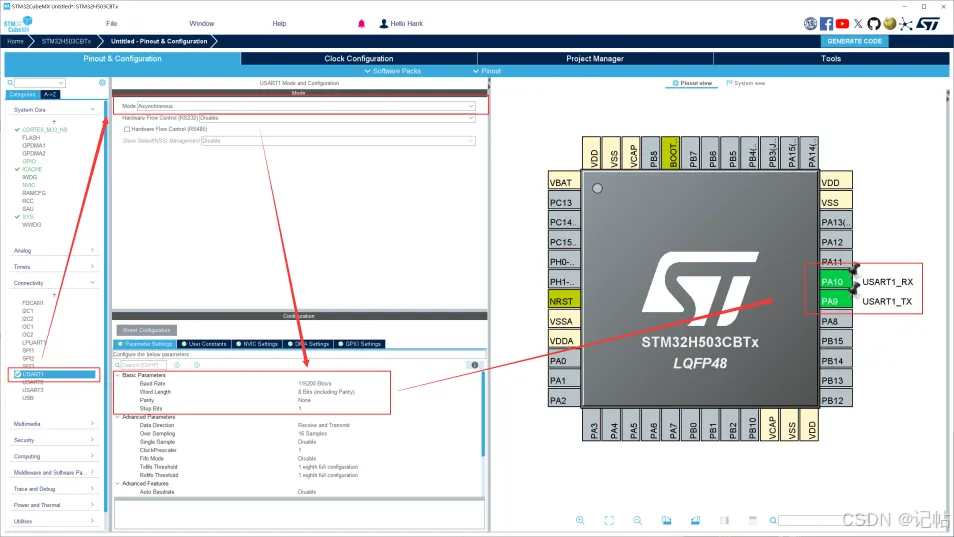Select the Baud Rate value 115200 Bits/s
The image size is (954, 537).
(x=315, y=384)
